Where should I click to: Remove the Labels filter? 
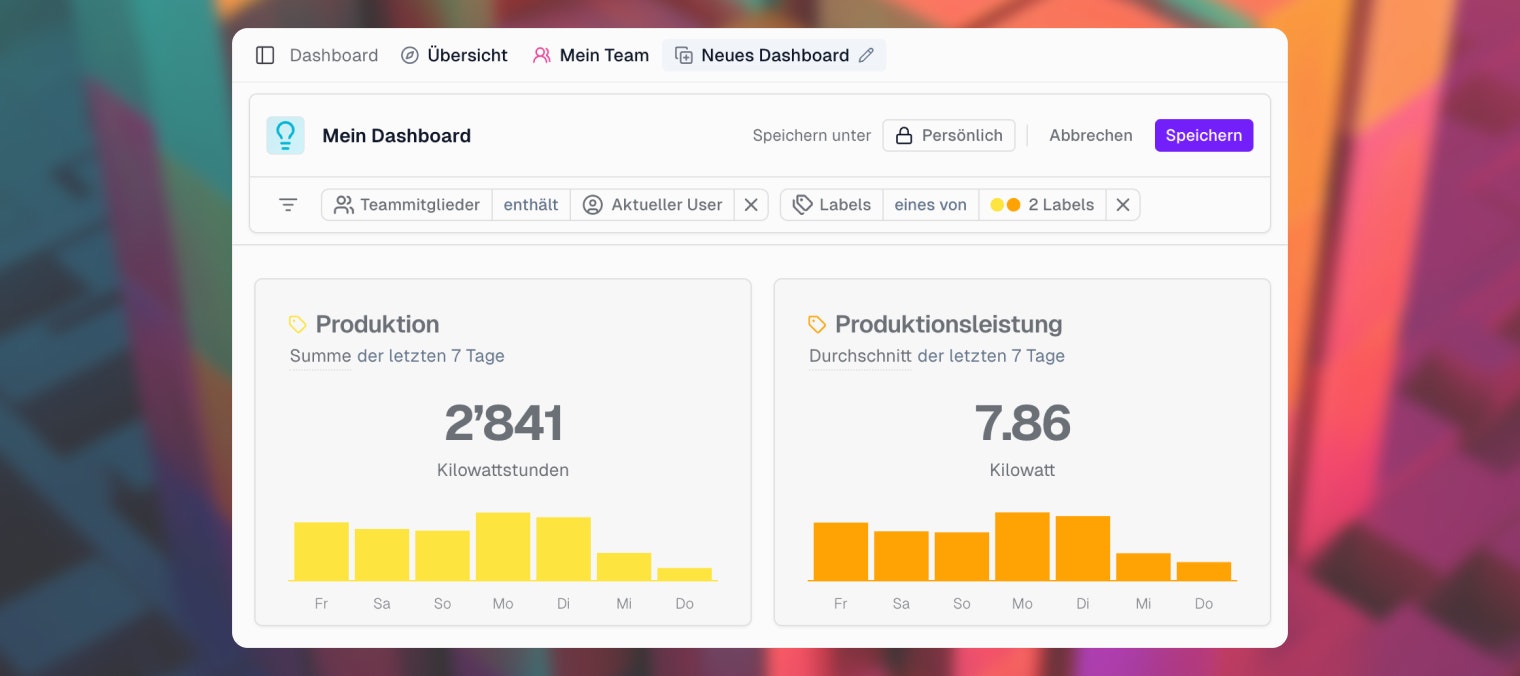1123,205
